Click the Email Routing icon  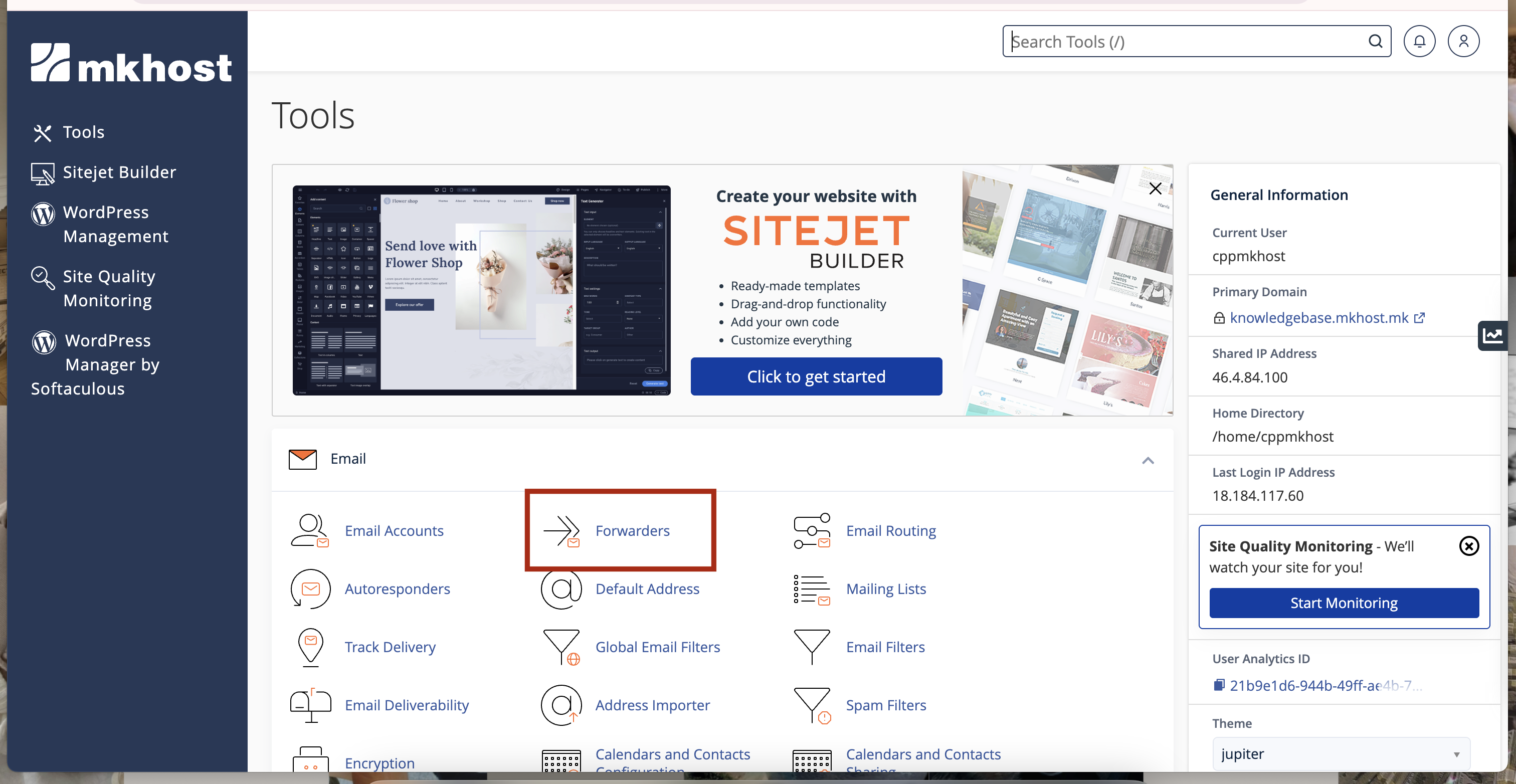812,530
